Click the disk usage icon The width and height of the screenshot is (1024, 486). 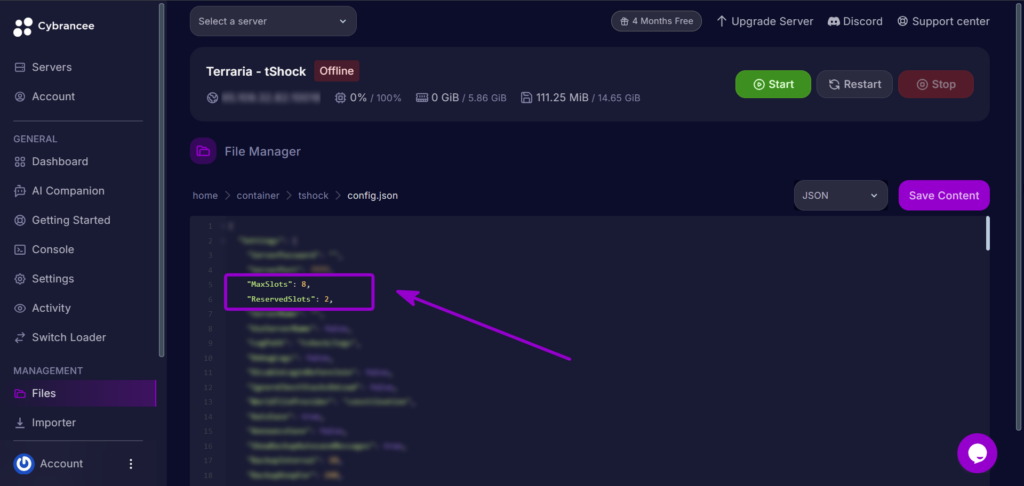526,98
